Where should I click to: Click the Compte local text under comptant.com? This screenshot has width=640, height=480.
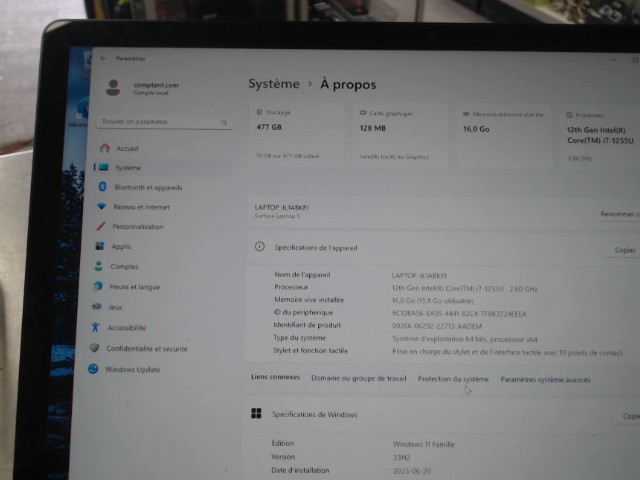point(151,93)
